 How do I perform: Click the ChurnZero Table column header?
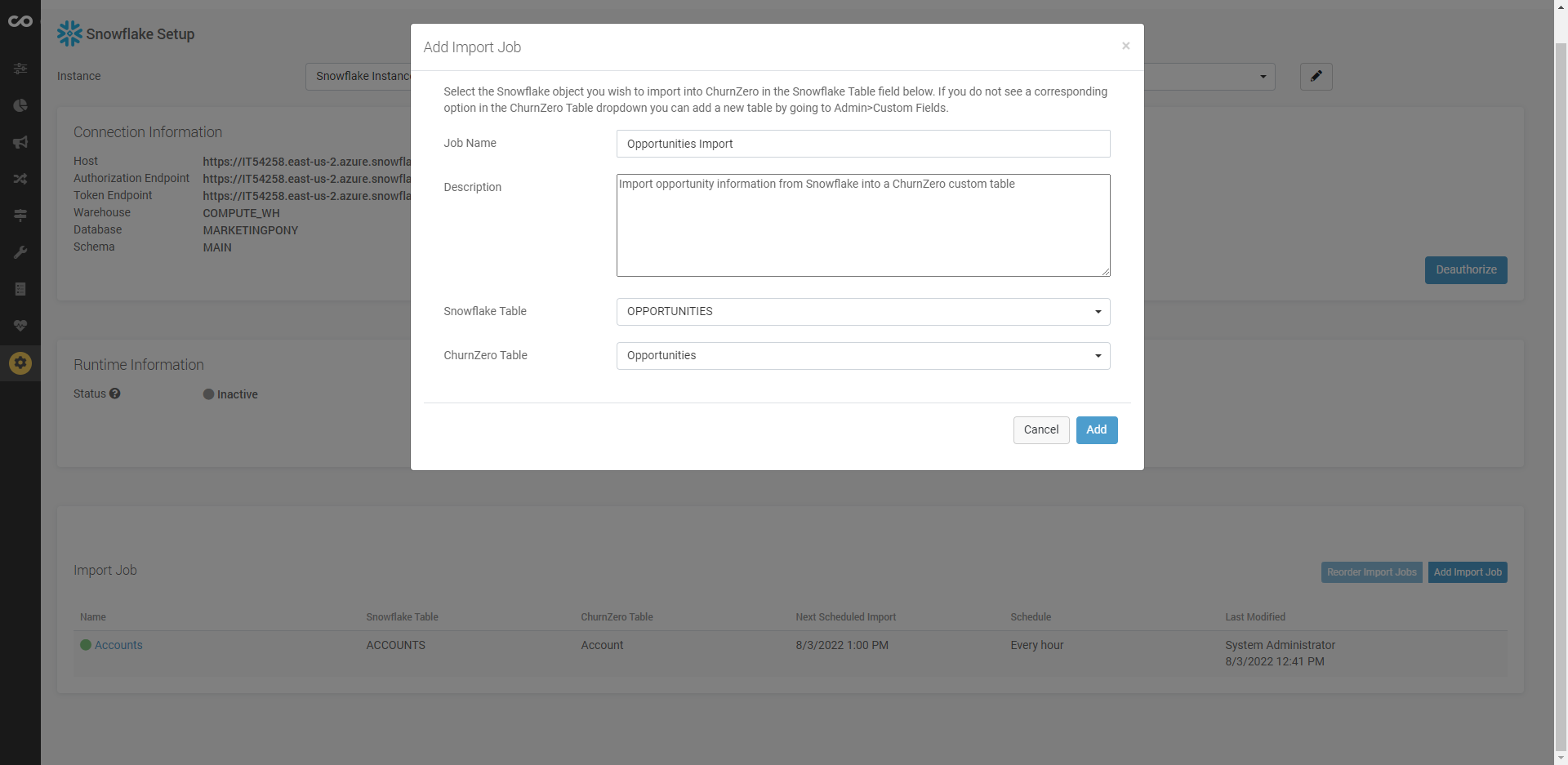click(x=617, y=617)
